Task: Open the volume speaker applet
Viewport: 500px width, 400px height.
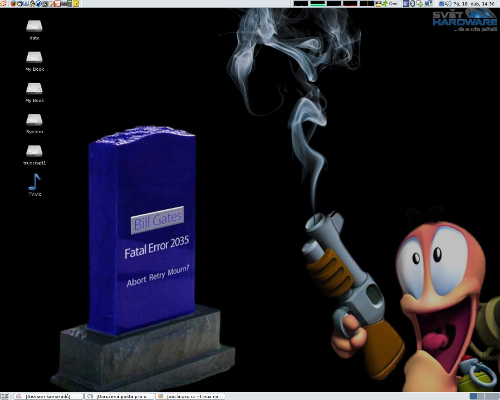Action: pos(448,3)
